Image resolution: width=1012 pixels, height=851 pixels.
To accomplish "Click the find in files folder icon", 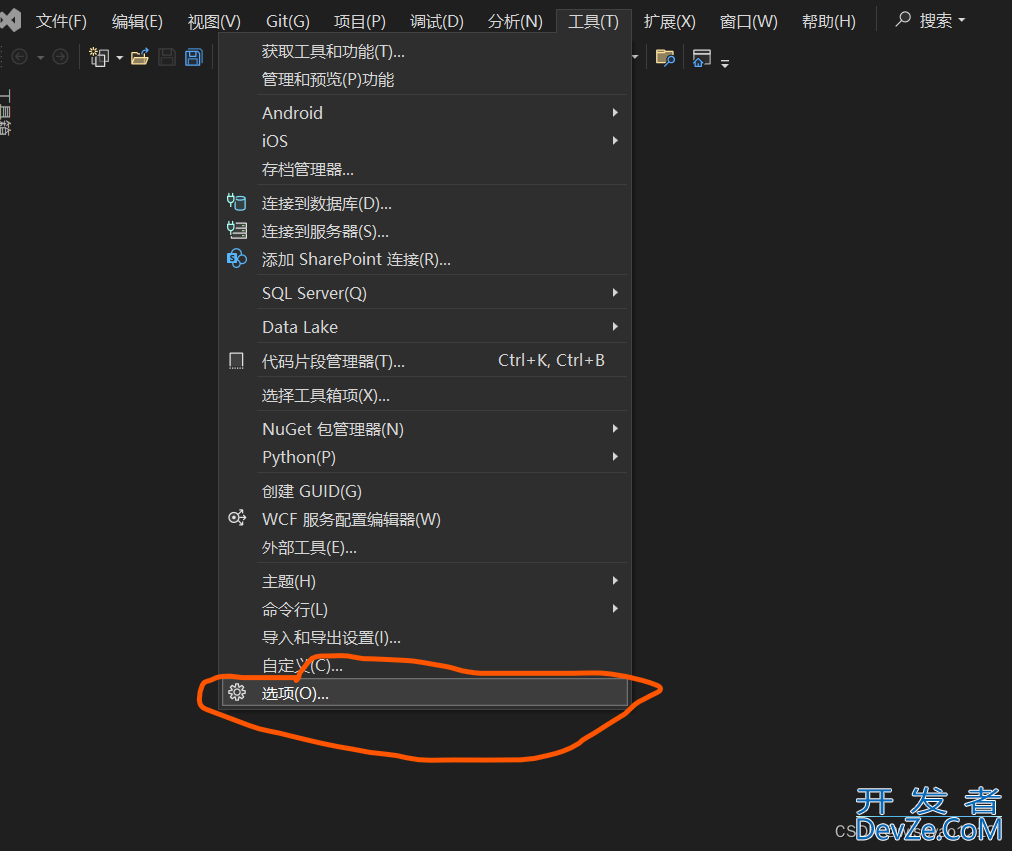I will pos(665,57).
